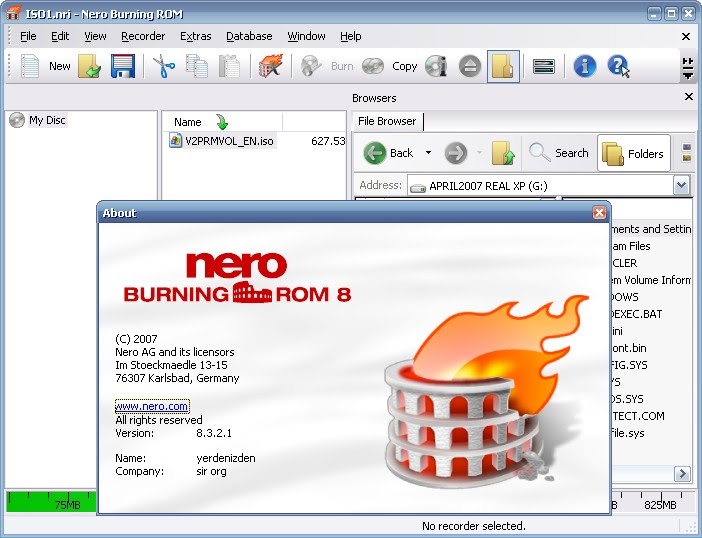Screen dimensions: 702x538
Task: Save compilation with the floppy disk icon
Action: [x=123, y=66]
